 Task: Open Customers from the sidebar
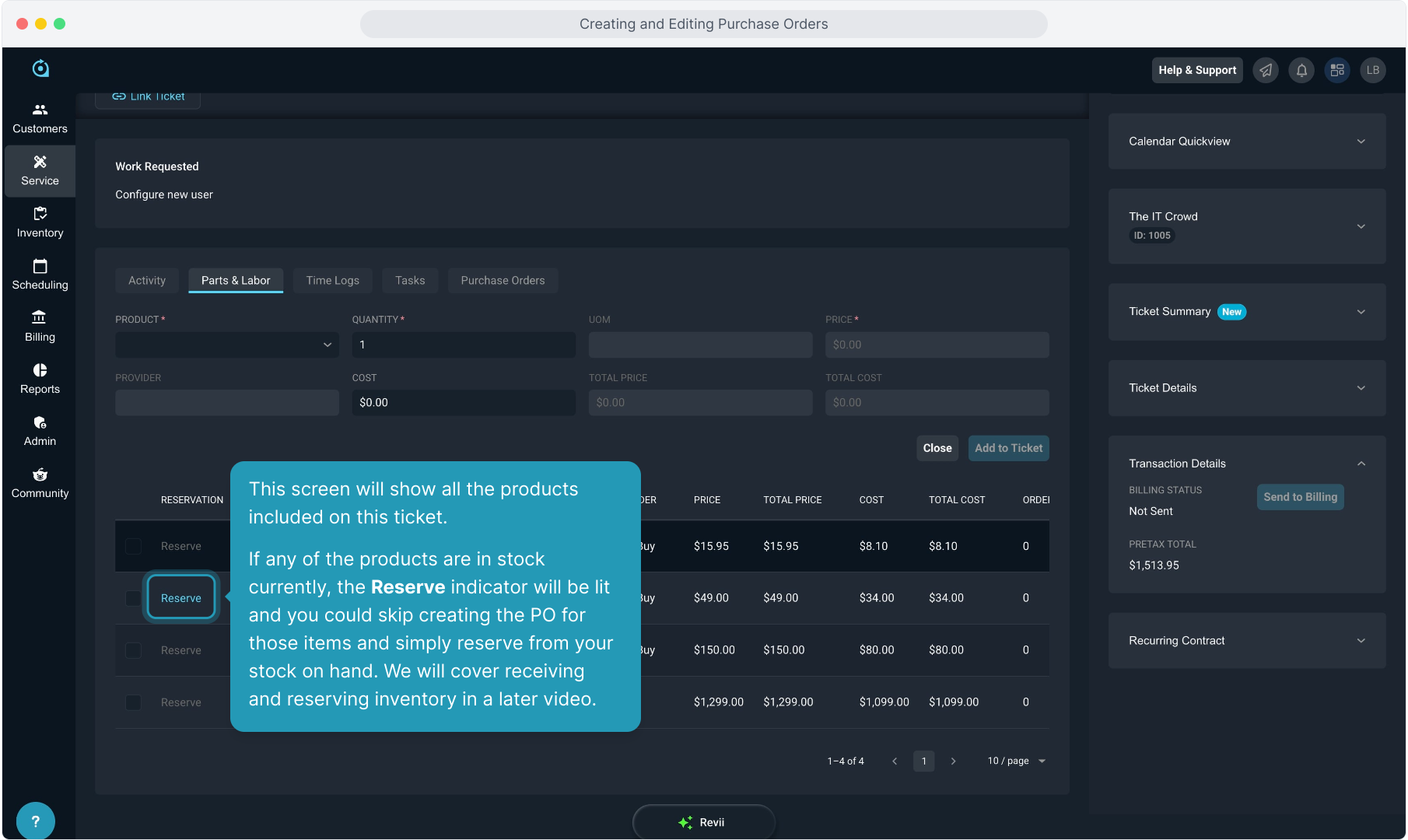[x=40, y=118]
